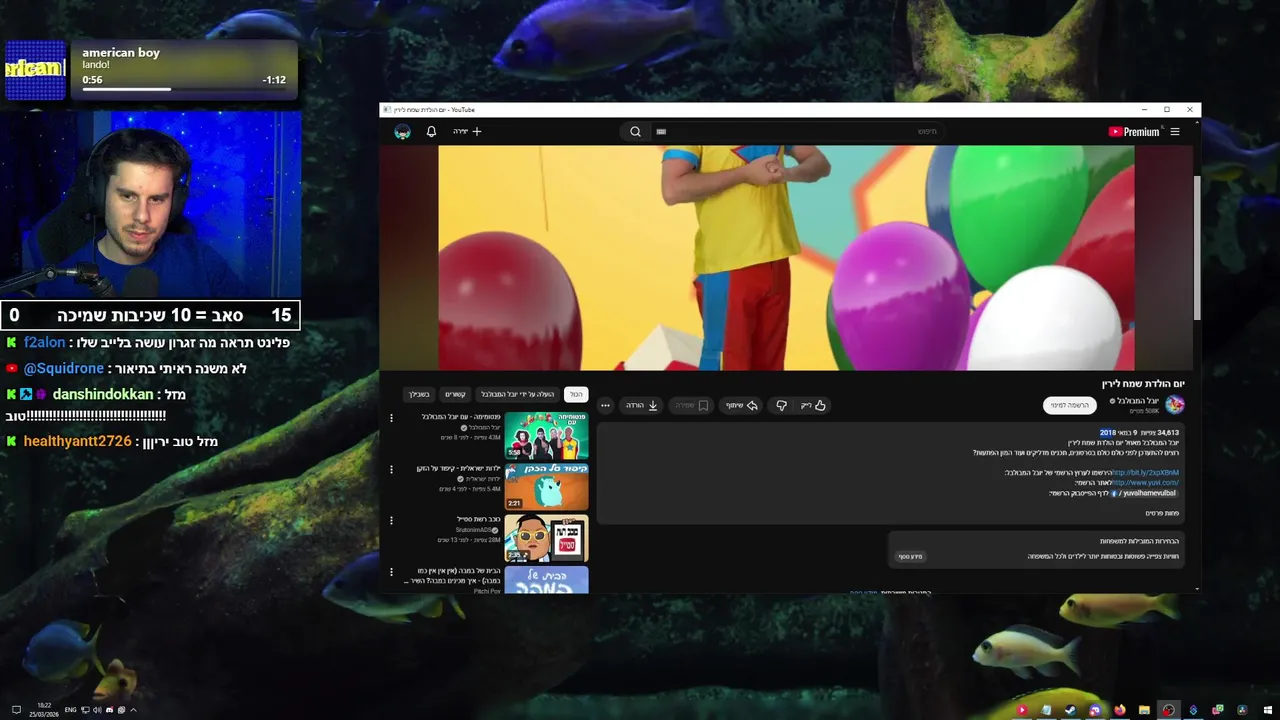Open the volume speaker tray icon
The image size is (1280, 720).
click(x=96, y=710)
